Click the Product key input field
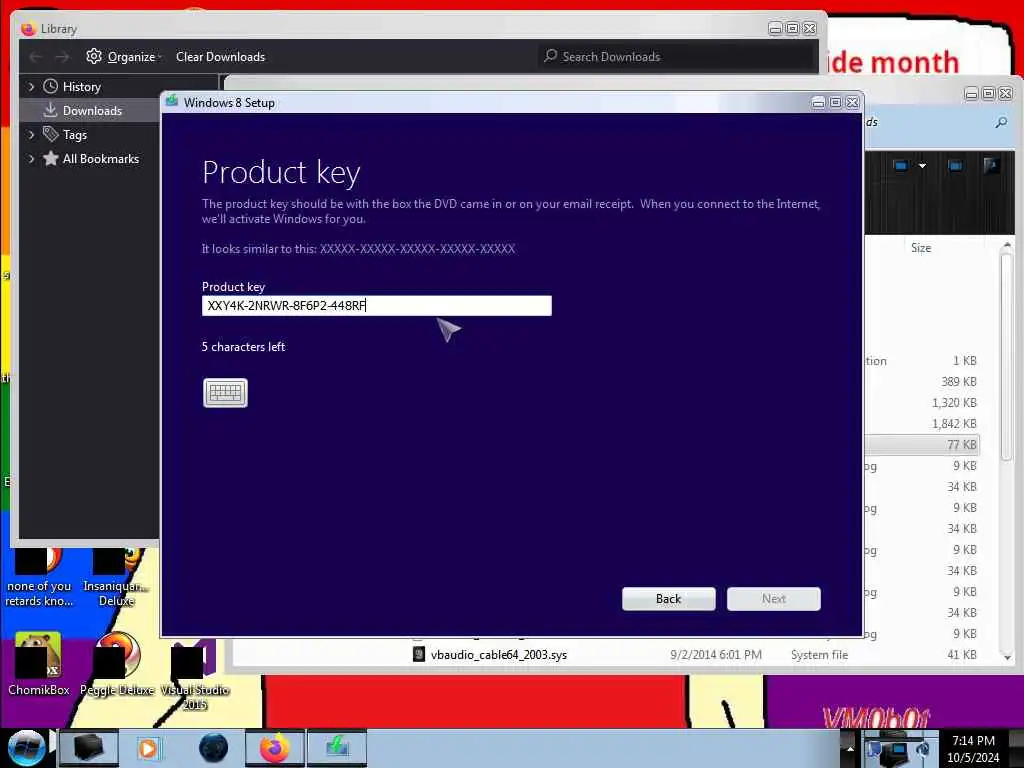 376,306
